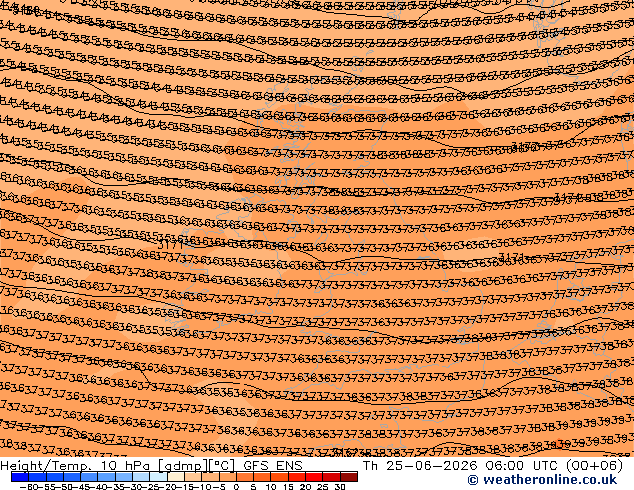Select the '30' legend scale value

coord(340,487)
